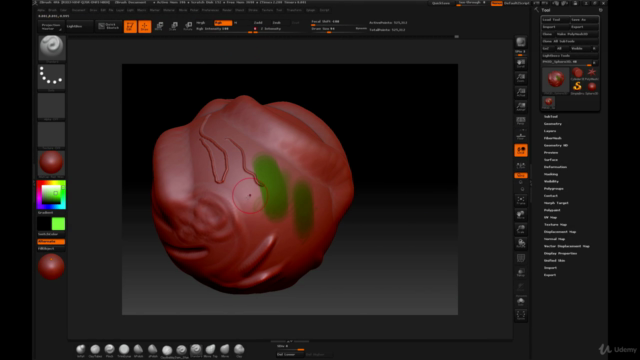
Task: Click Make PolyMesh3D button
Action: [x=578, y=34]
